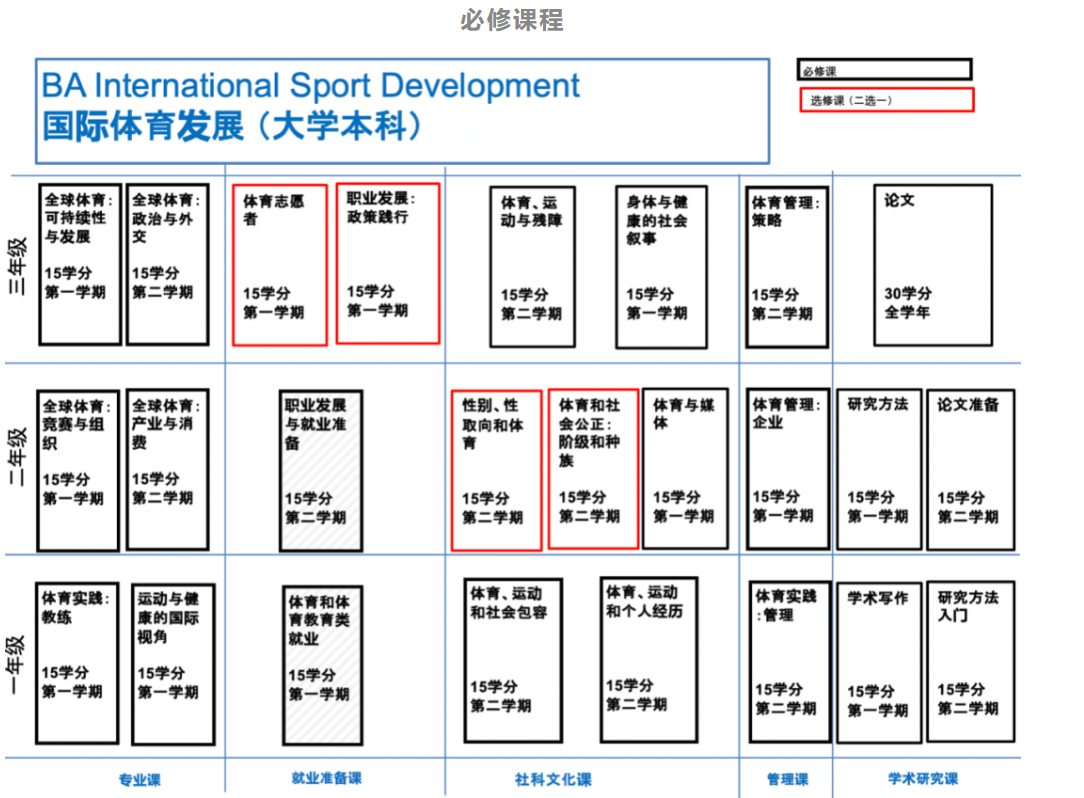1084x798 pixels.
Task: Select the 全球体育:可持续性与发展 course box
Action: 80,264
